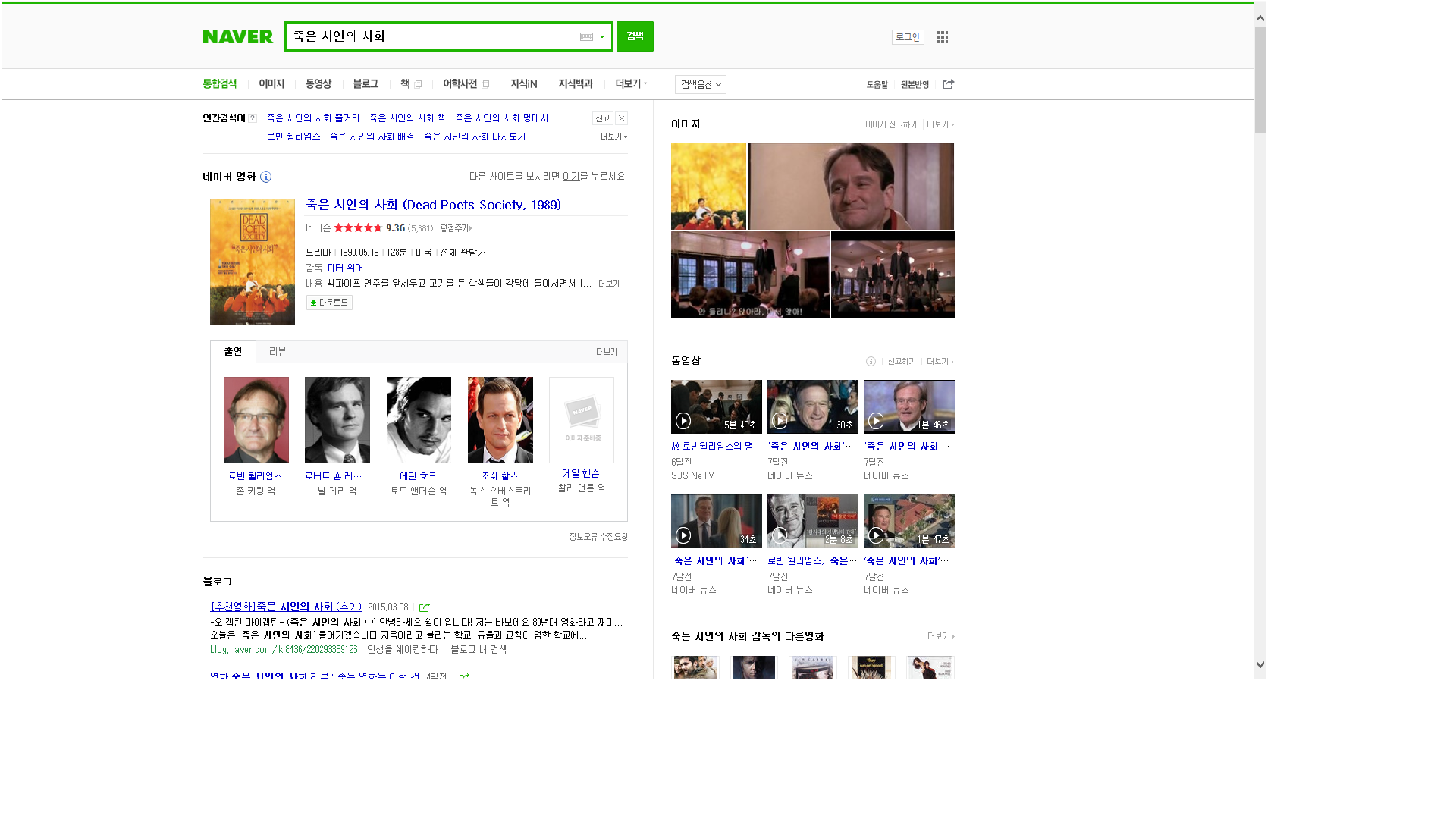Click the share/export icon beside 원본반영
This screenshot has height=819, width=1456.
pyautogui.click(x=948, y=84)
